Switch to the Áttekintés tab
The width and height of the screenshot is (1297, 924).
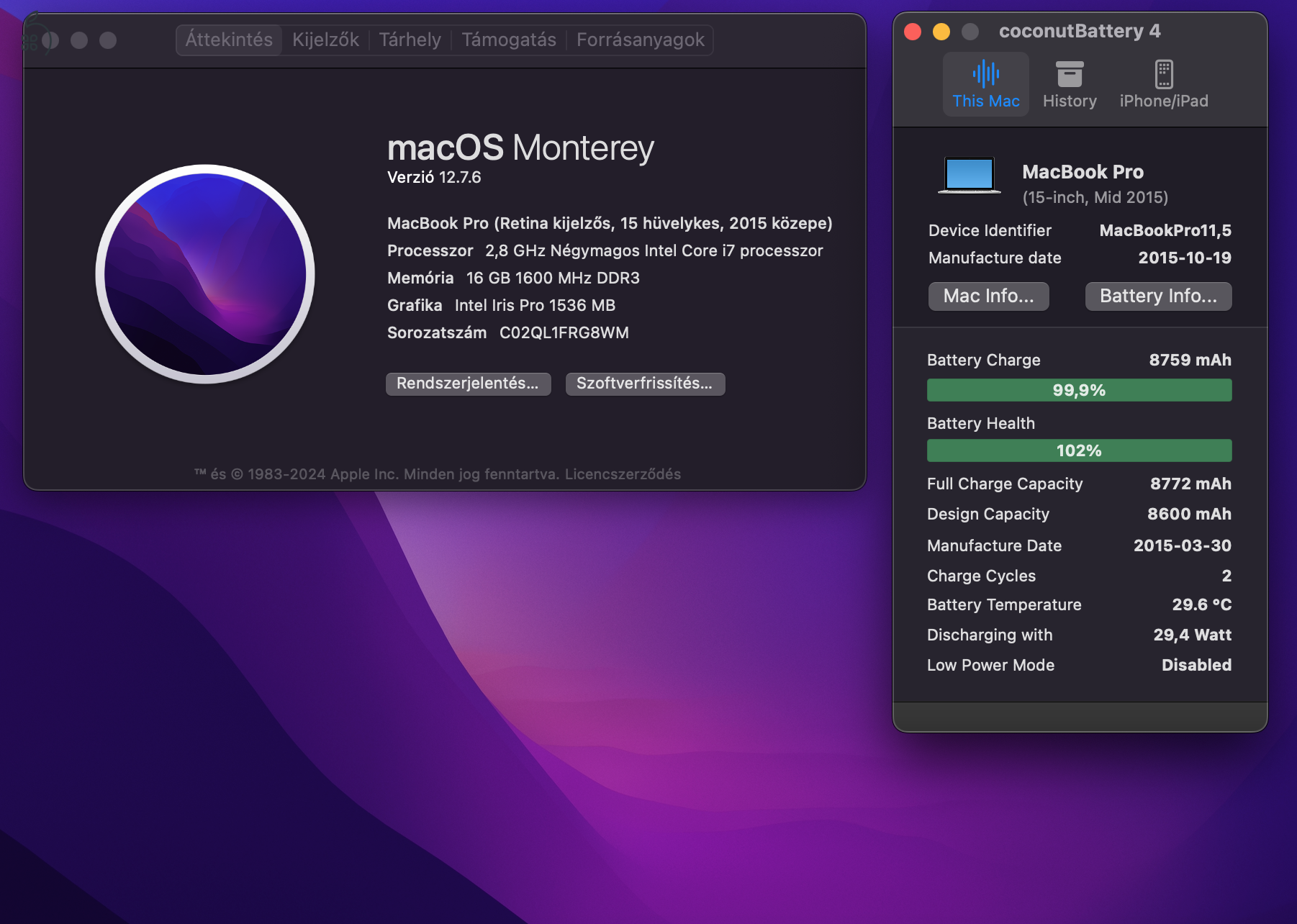tap(229, 40)
